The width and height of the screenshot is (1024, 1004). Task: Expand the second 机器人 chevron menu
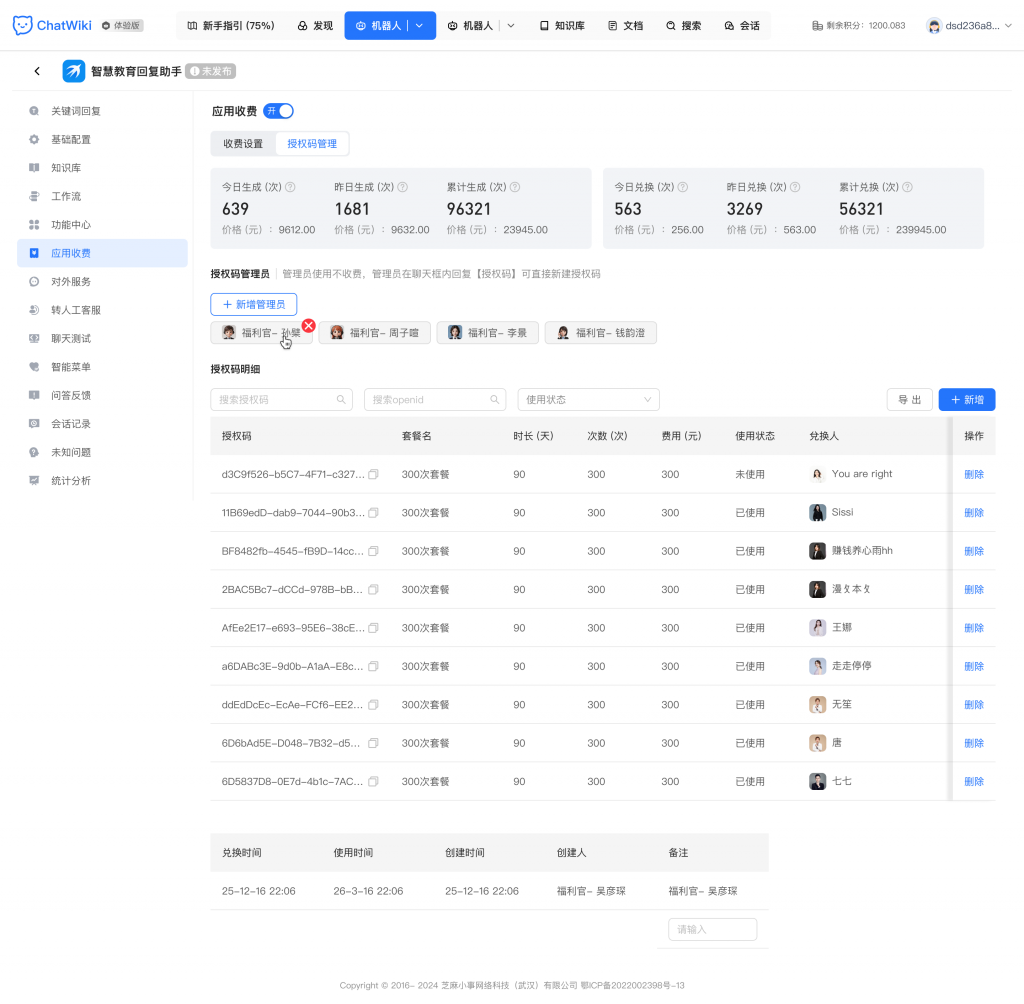pos(511,25)
